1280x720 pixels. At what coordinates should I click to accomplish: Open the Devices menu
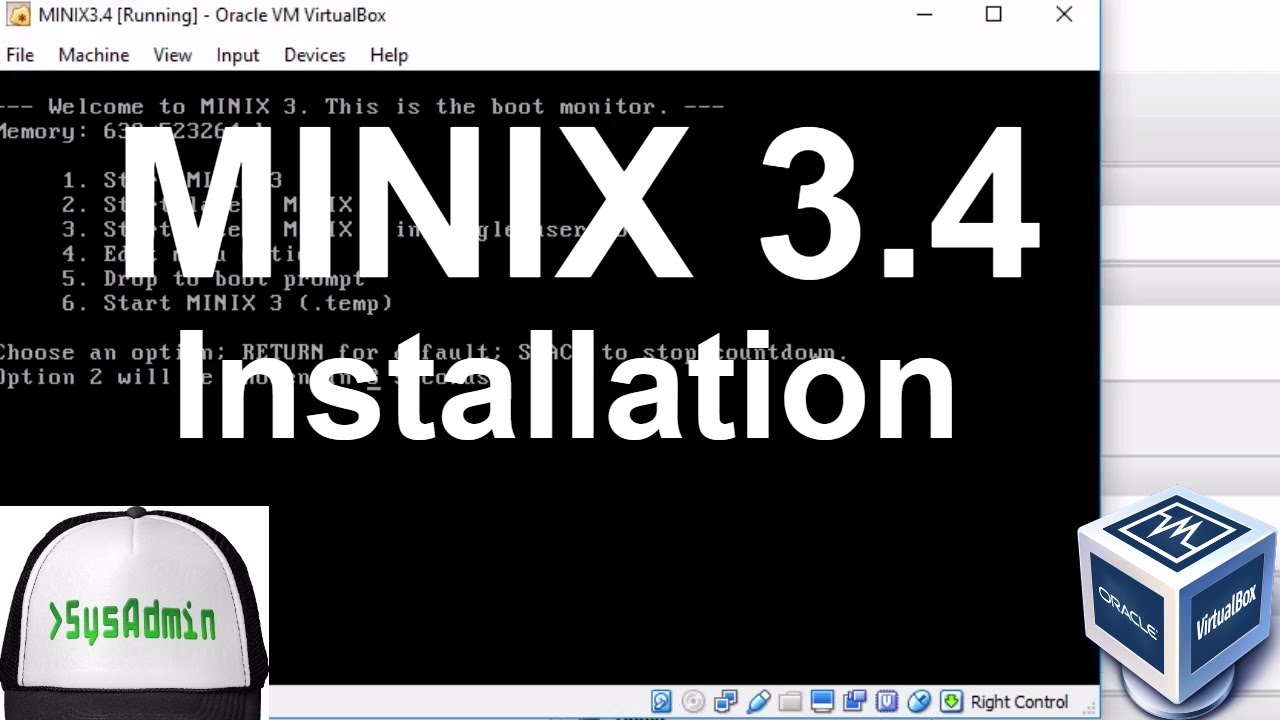(x=314, y=55)
